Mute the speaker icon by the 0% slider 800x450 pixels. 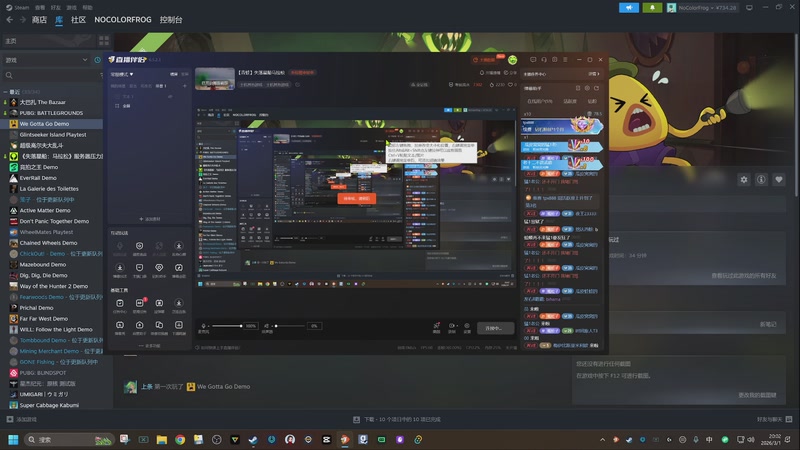pos(266,326)
